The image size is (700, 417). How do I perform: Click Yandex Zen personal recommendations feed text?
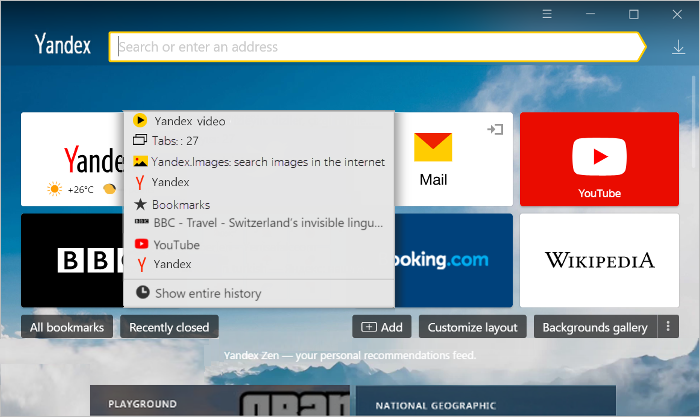pyautogui.click(x=350, y=355)
